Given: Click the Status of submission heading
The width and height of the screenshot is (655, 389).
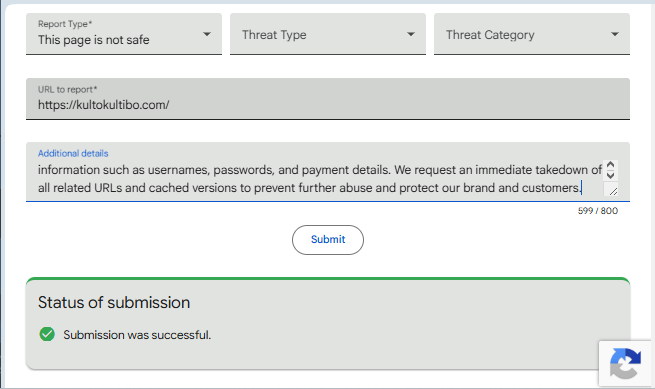Looking at the screenshot, I should click(x=114, y=303).
